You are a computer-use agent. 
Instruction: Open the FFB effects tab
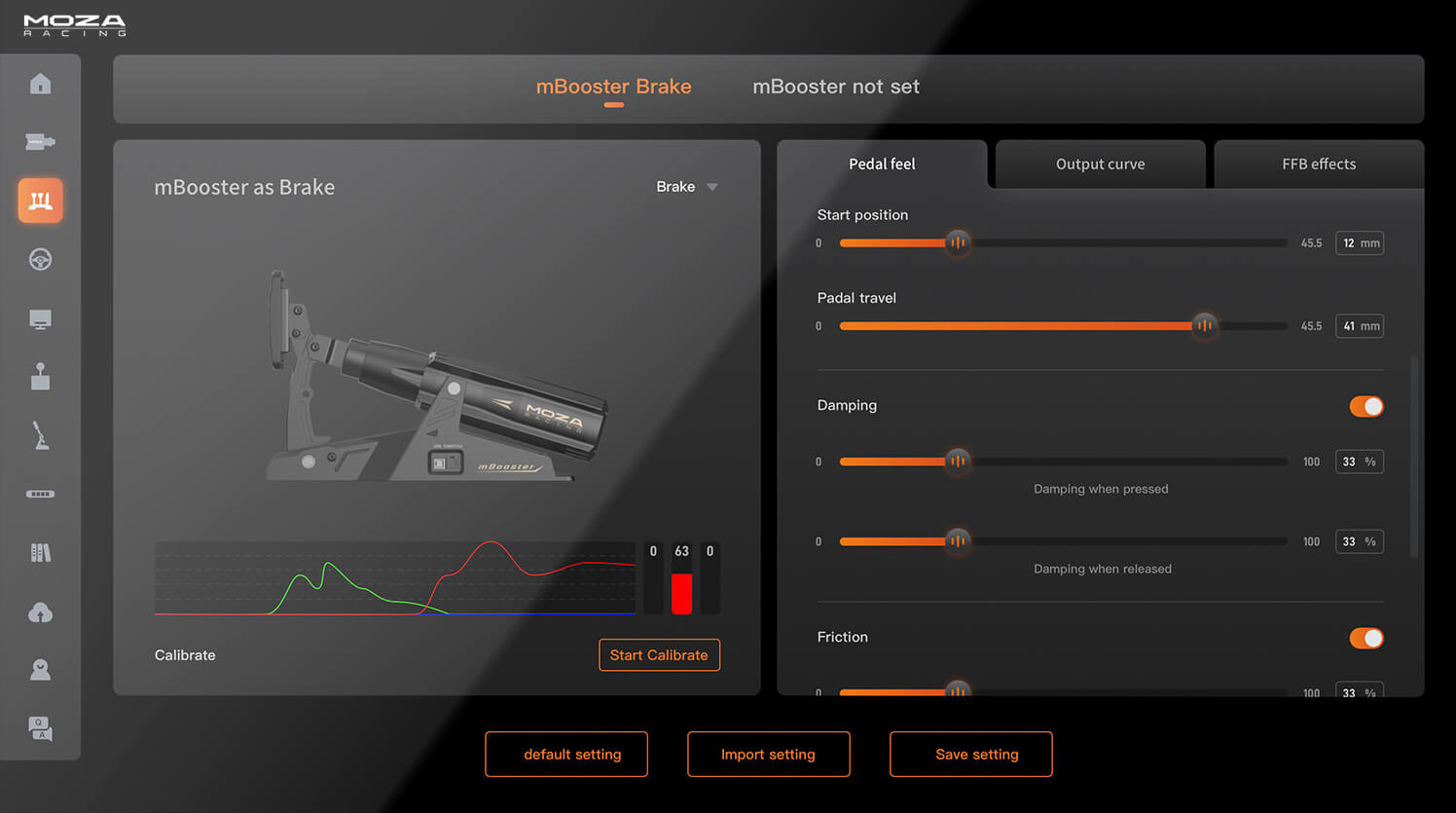pos(1319,165)
